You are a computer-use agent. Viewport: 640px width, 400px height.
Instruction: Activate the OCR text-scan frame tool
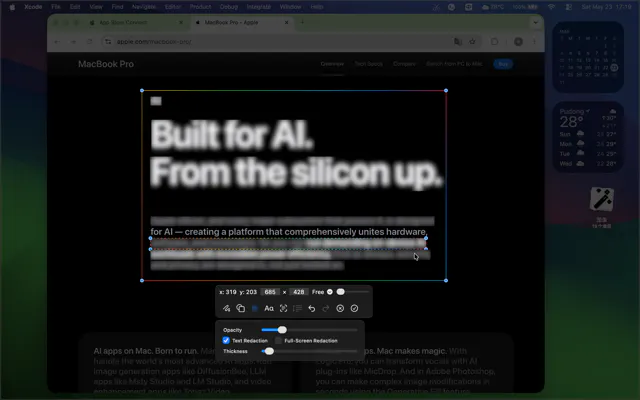(283, 309)
